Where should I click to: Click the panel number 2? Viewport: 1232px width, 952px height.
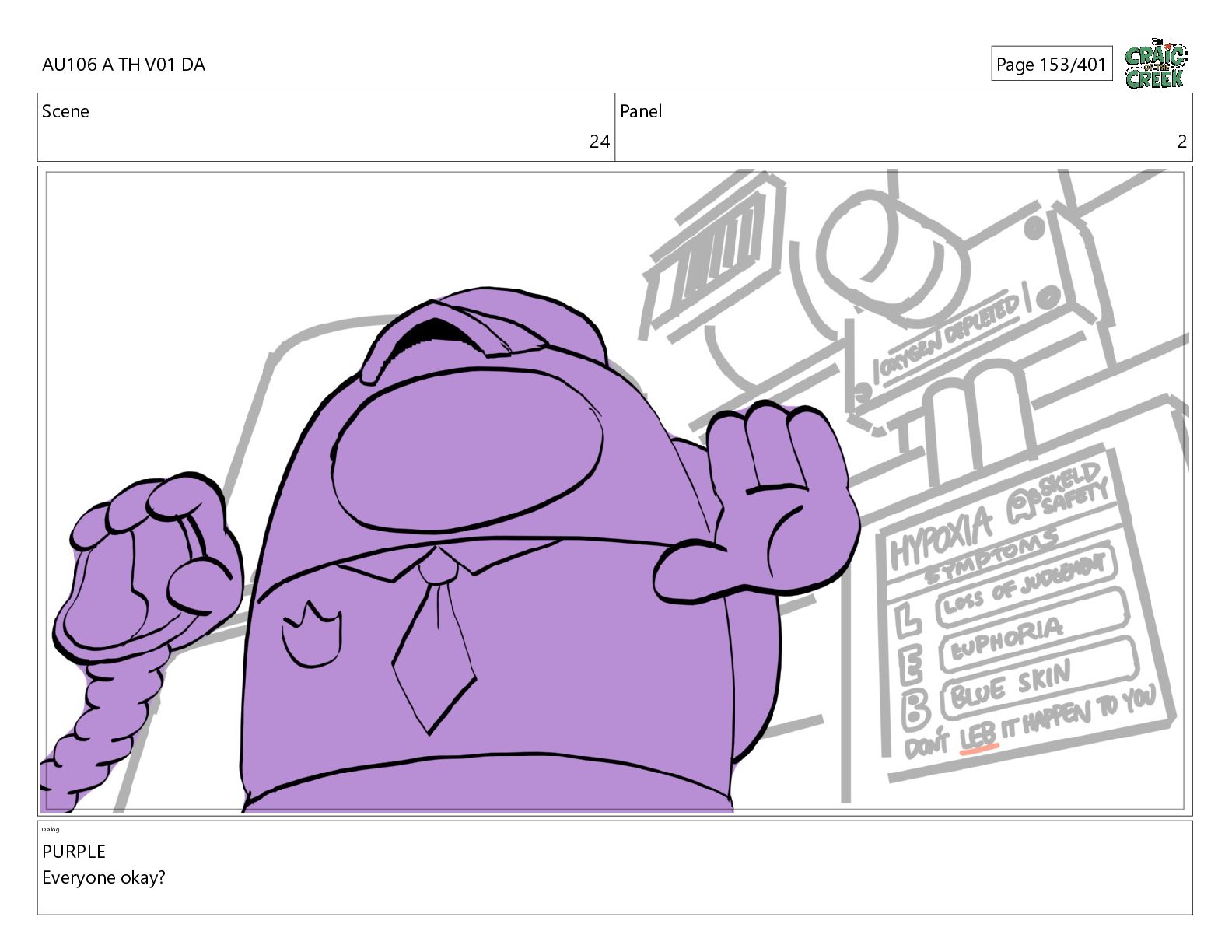1182,142
